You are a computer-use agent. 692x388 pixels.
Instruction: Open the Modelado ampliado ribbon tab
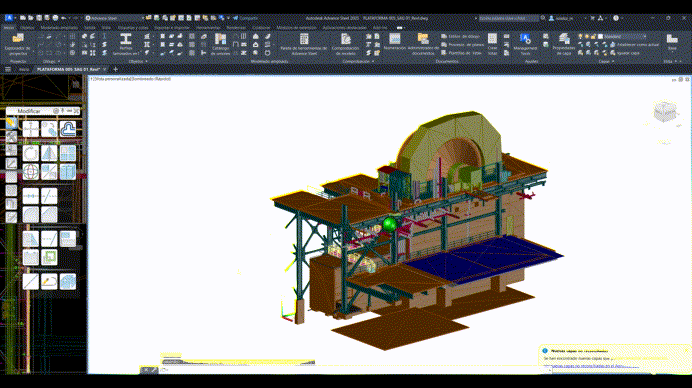point(59,27)
